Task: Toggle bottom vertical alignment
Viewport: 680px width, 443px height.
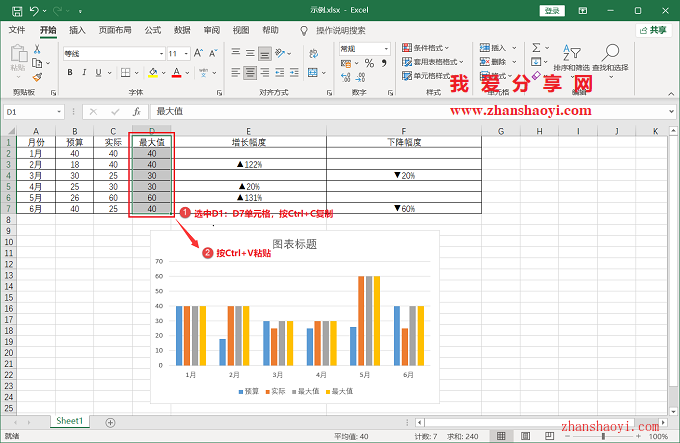Action: coord(265,53)
